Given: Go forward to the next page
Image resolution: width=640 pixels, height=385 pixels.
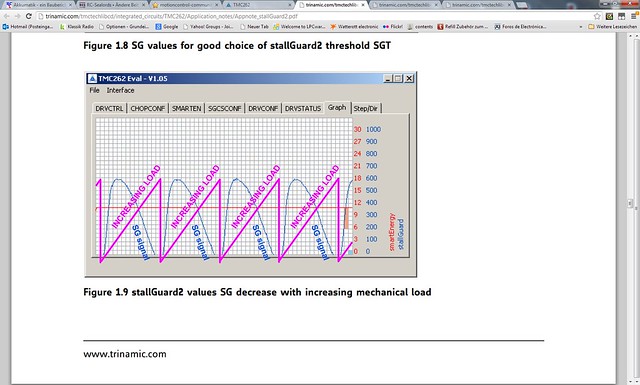Looking at the screenshot, I should point(17,16).
